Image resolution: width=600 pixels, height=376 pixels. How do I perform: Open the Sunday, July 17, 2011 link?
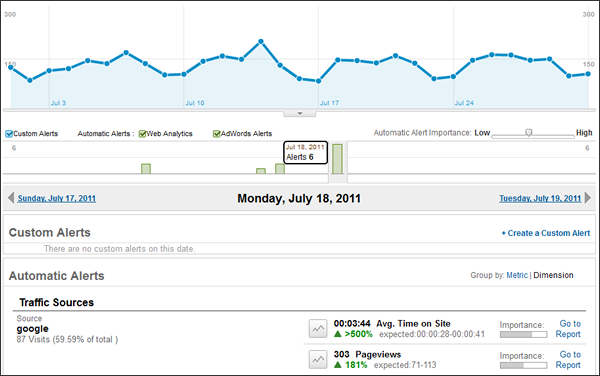click(x=57, y=199)
